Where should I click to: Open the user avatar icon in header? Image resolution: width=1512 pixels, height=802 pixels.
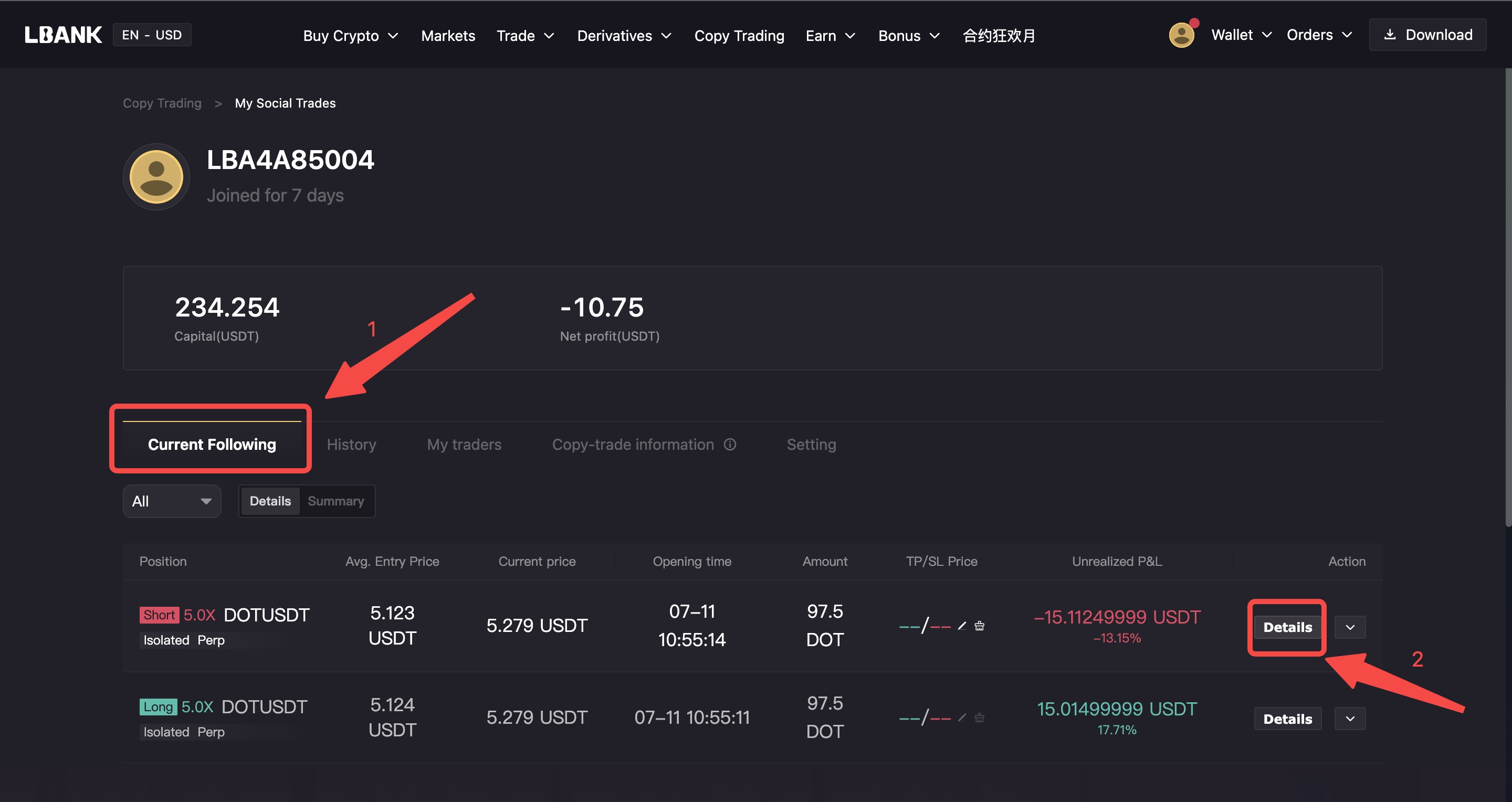(x=1181, y=35)
